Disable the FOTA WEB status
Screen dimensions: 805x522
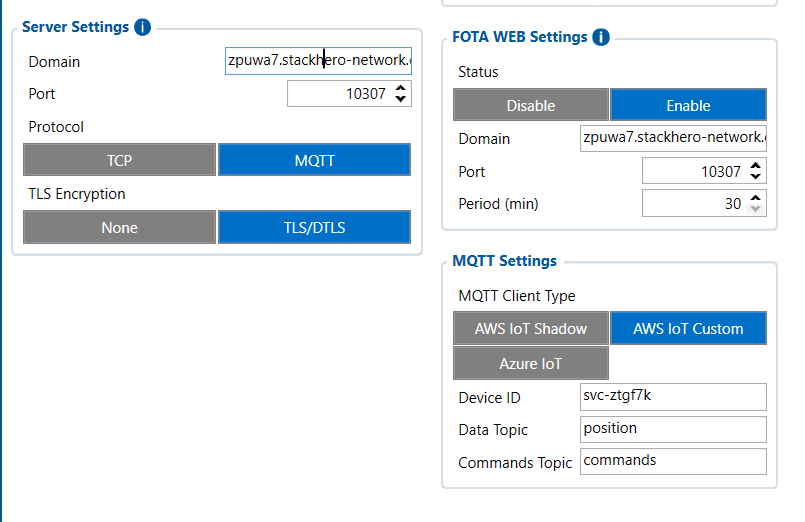pos(530,105)
